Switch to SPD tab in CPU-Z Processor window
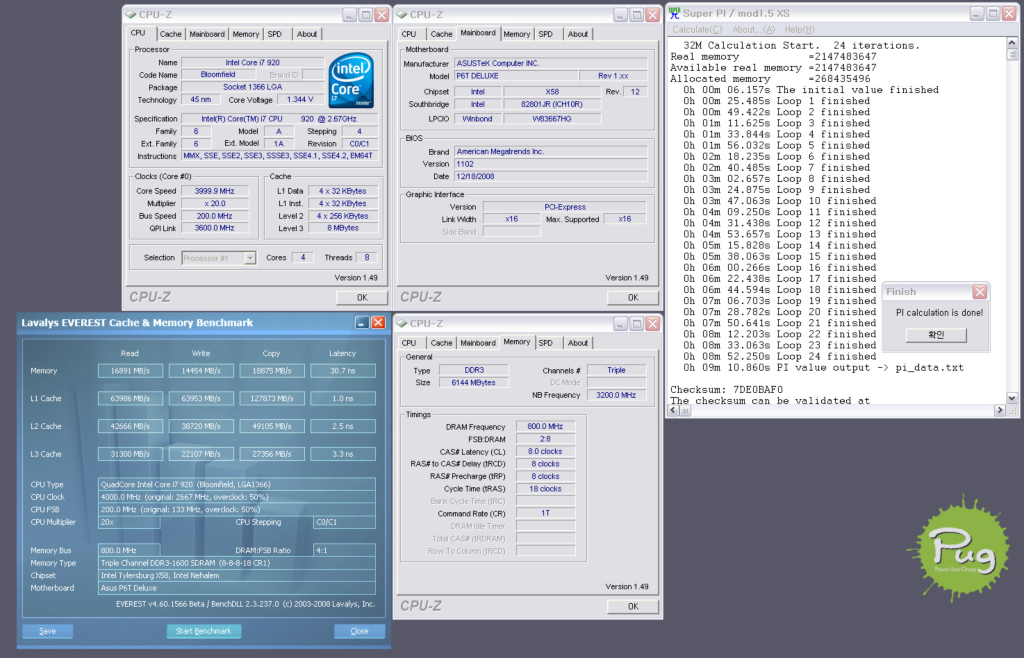This screenshot has width=1024, height=658. 275,34
